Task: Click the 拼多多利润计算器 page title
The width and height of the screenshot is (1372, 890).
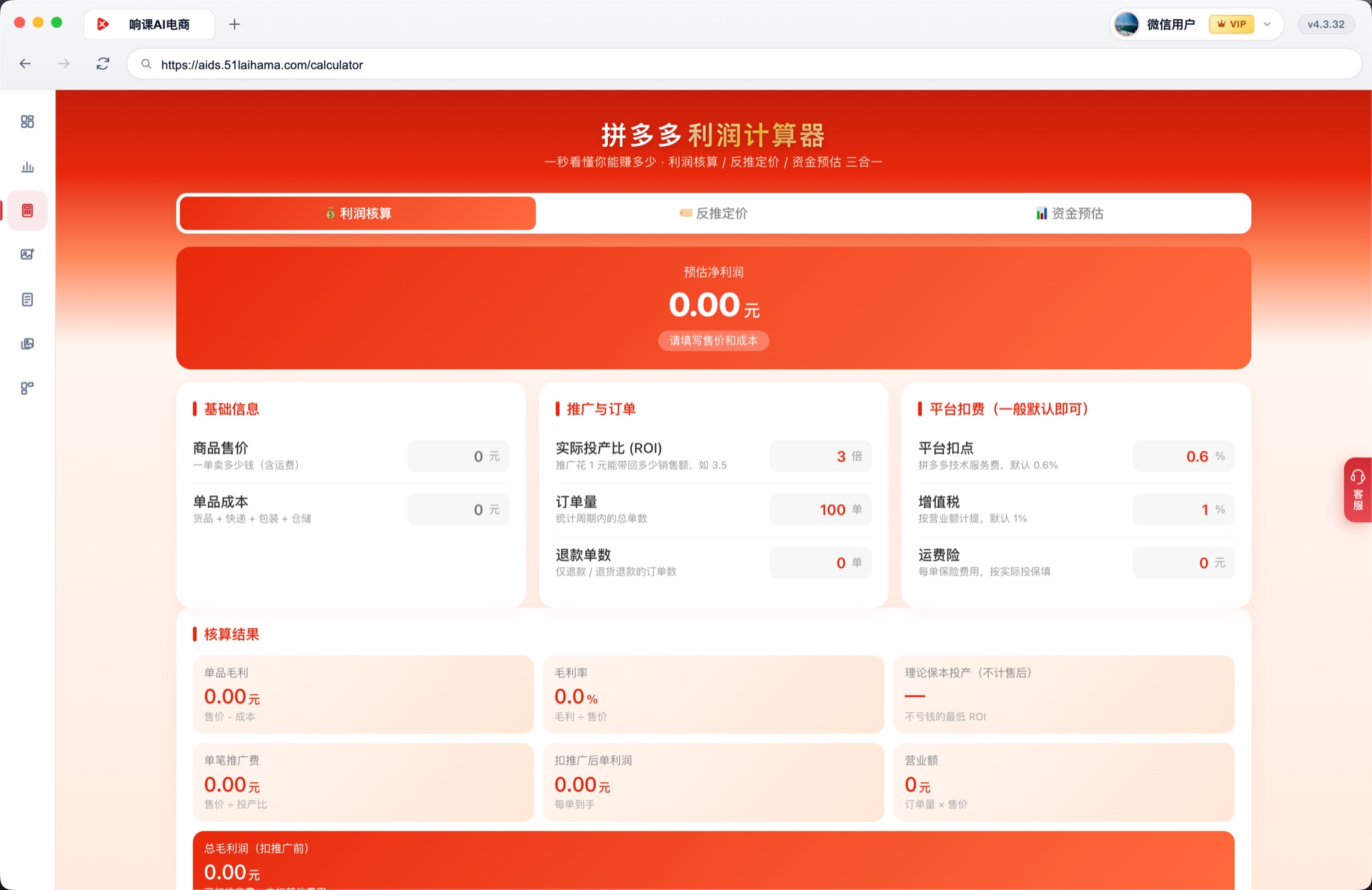Action: point(713,135)
